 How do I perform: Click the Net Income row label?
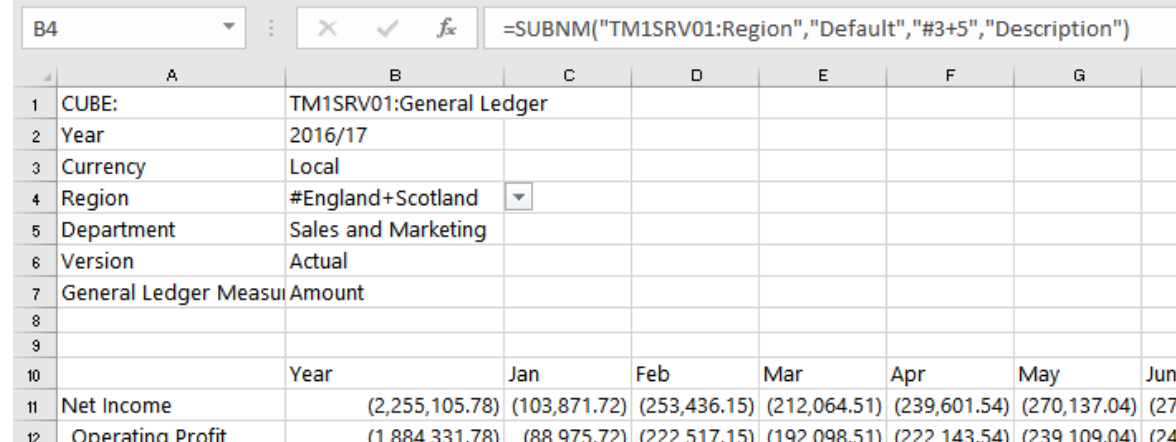(172, 406)
